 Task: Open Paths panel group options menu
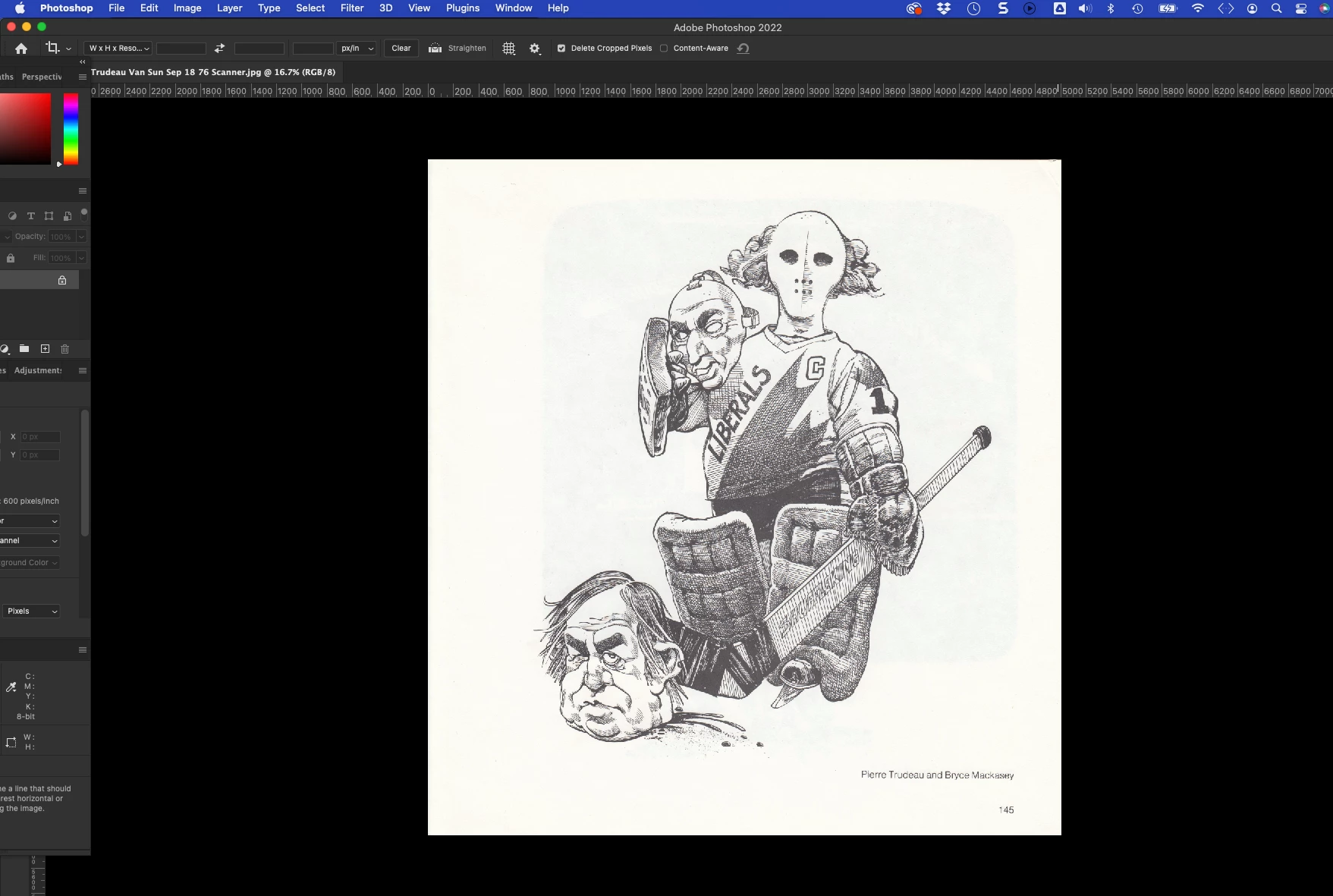pos(83,77)
